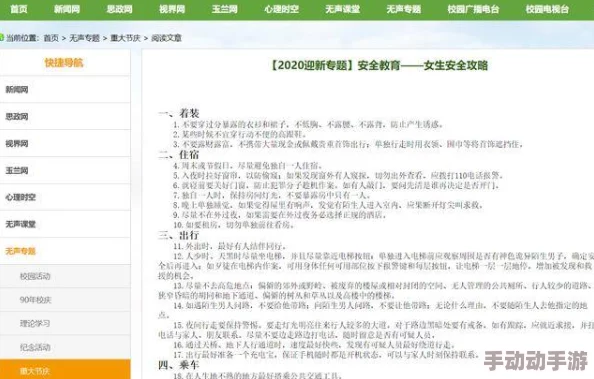
Task: Click the 重大节庆 breadcrumb link
Action: tap(125, 38)
